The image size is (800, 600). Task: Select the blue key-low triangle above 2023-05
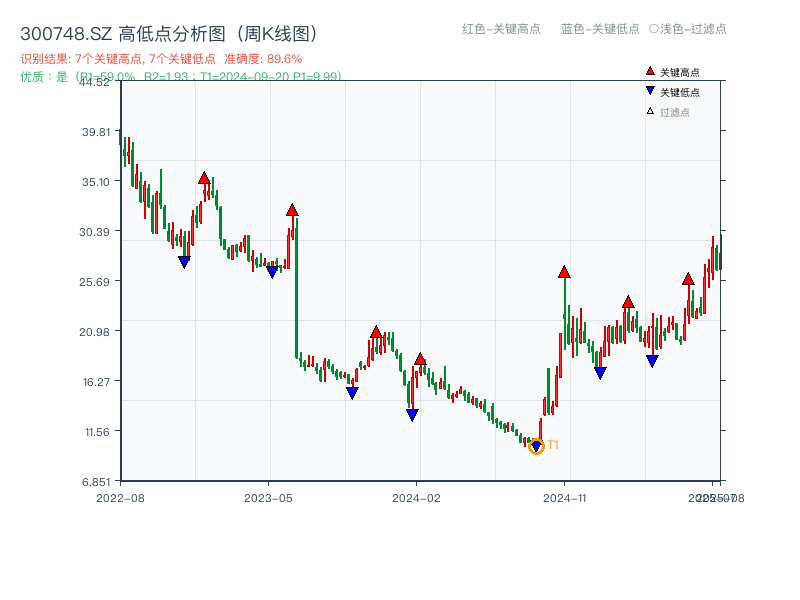pyautogui.click(x=272, y=272)
